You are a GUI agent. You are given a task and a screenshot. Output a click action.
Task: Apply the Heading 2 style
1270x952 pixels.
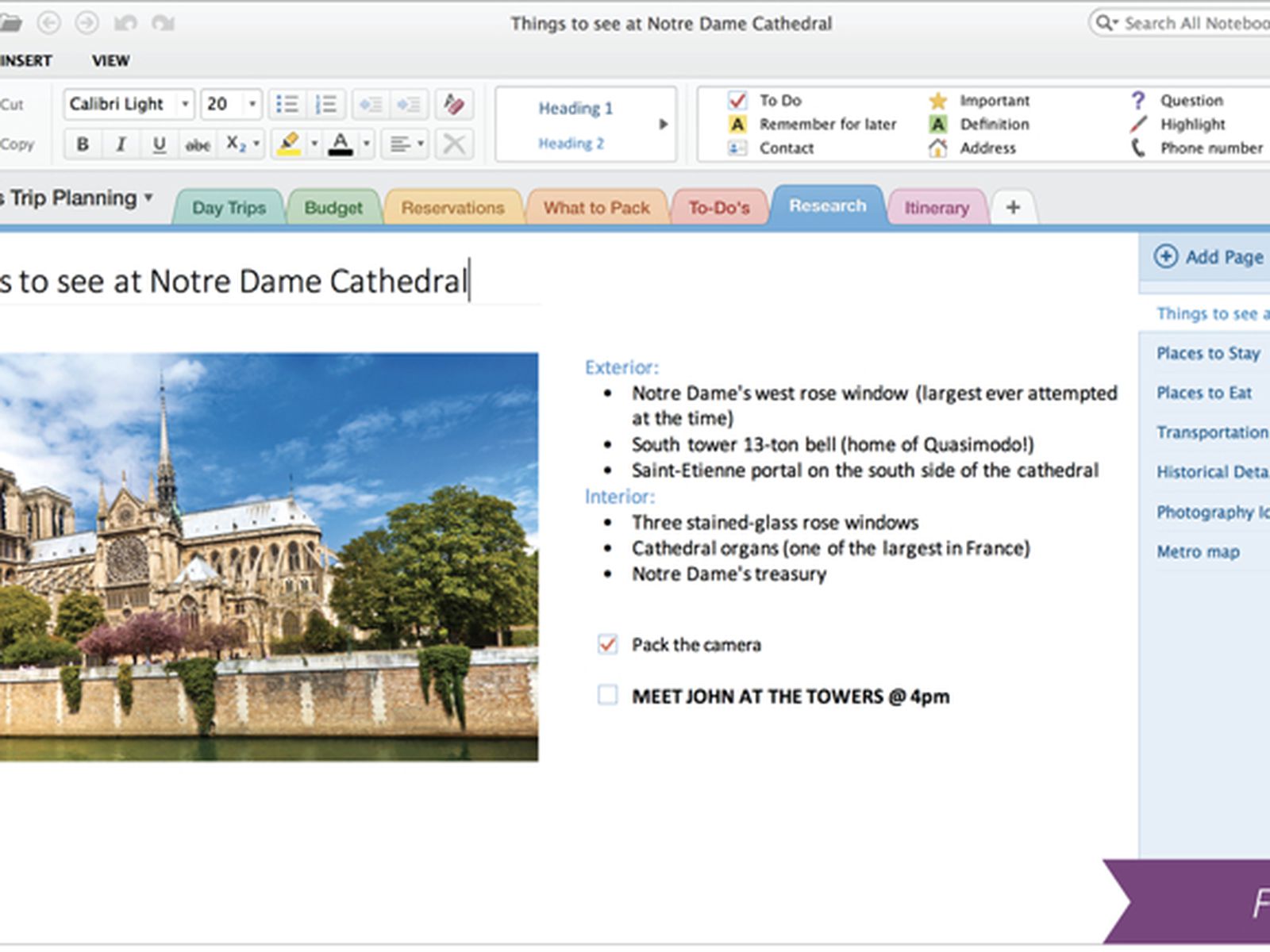coord(571,144)
